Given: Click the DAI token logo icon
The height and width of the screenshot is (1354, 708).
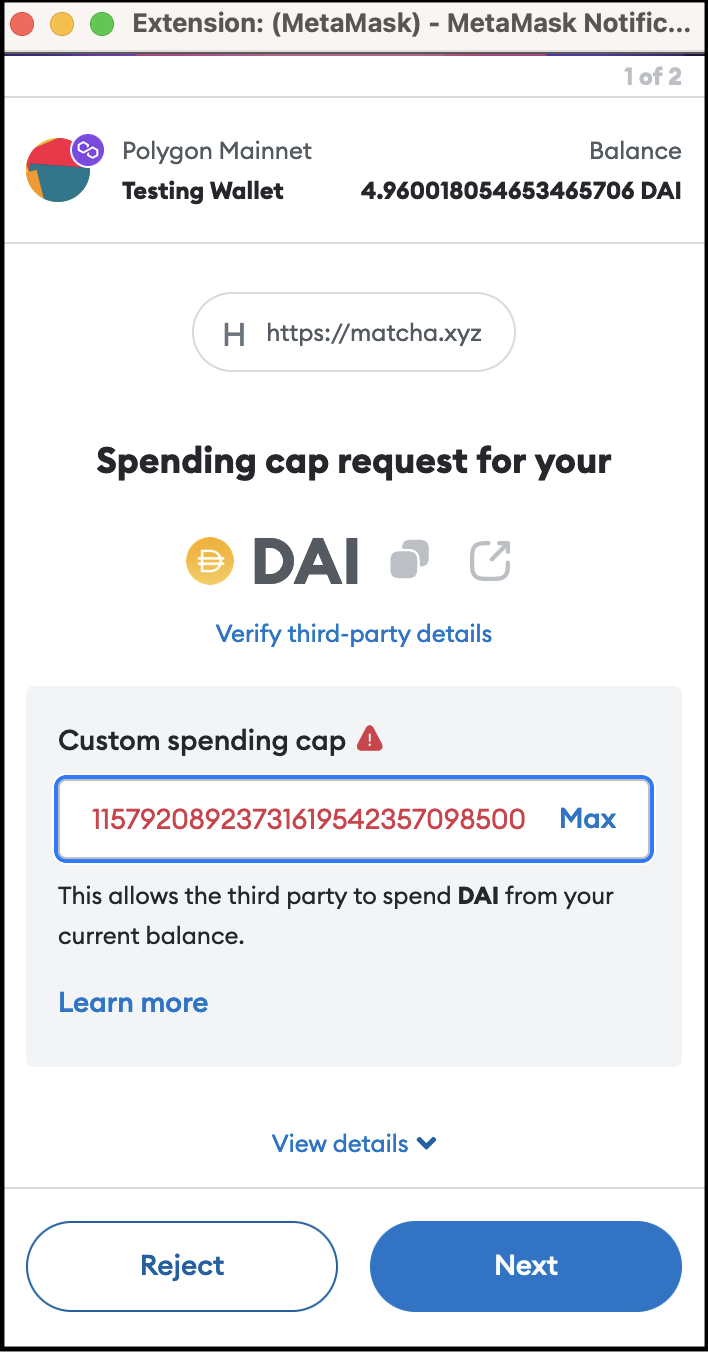Looking at the screenshot, I should [210, 561].
